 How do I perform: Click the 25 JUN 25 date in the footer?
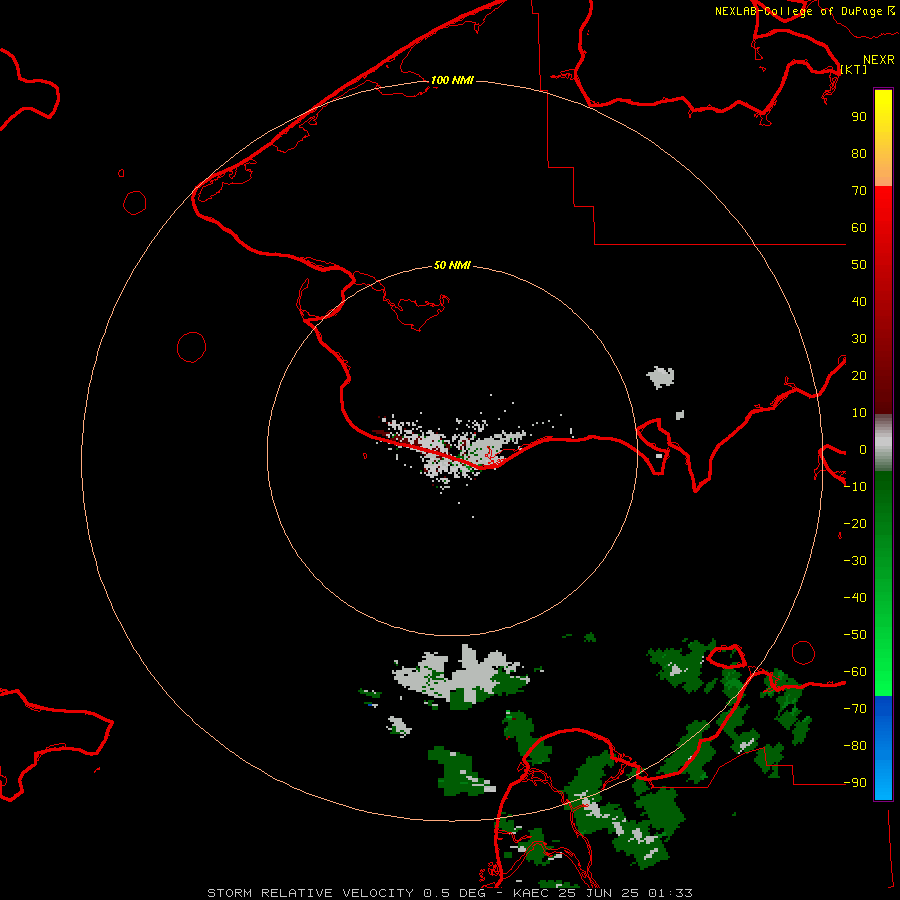(599, 893)
